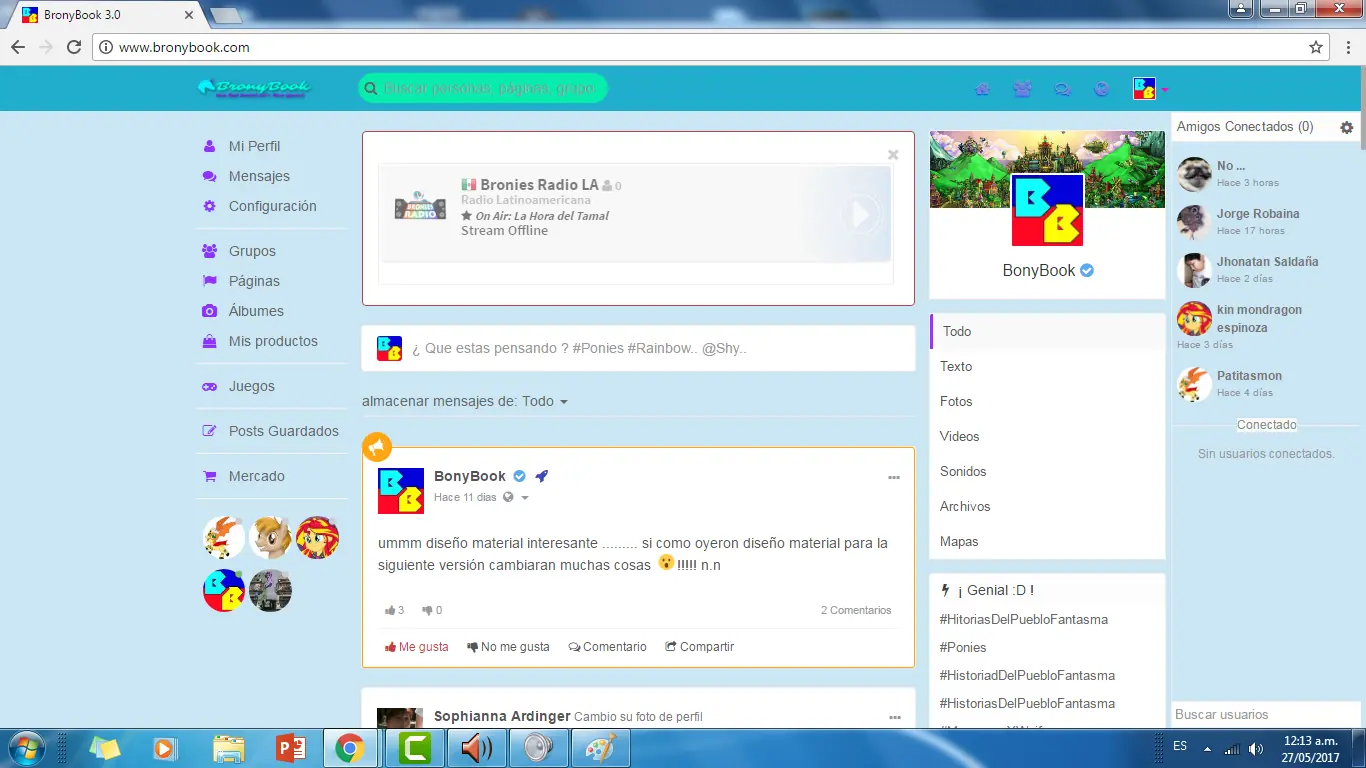Click the '¿Que estas pensando?' post box
This screenshot has width=1366, height=768.
tap(638, 348)
